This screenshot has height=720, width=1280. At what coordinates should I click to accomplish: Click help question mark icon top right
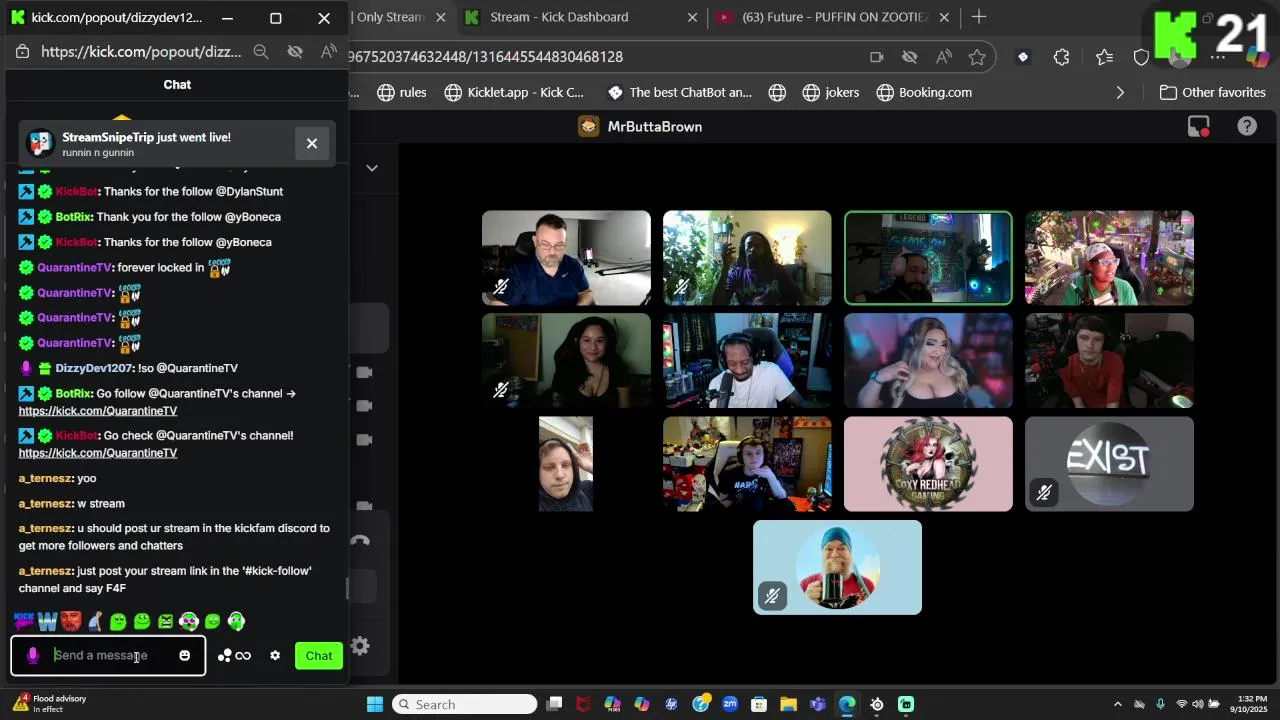pos(1247,126)
